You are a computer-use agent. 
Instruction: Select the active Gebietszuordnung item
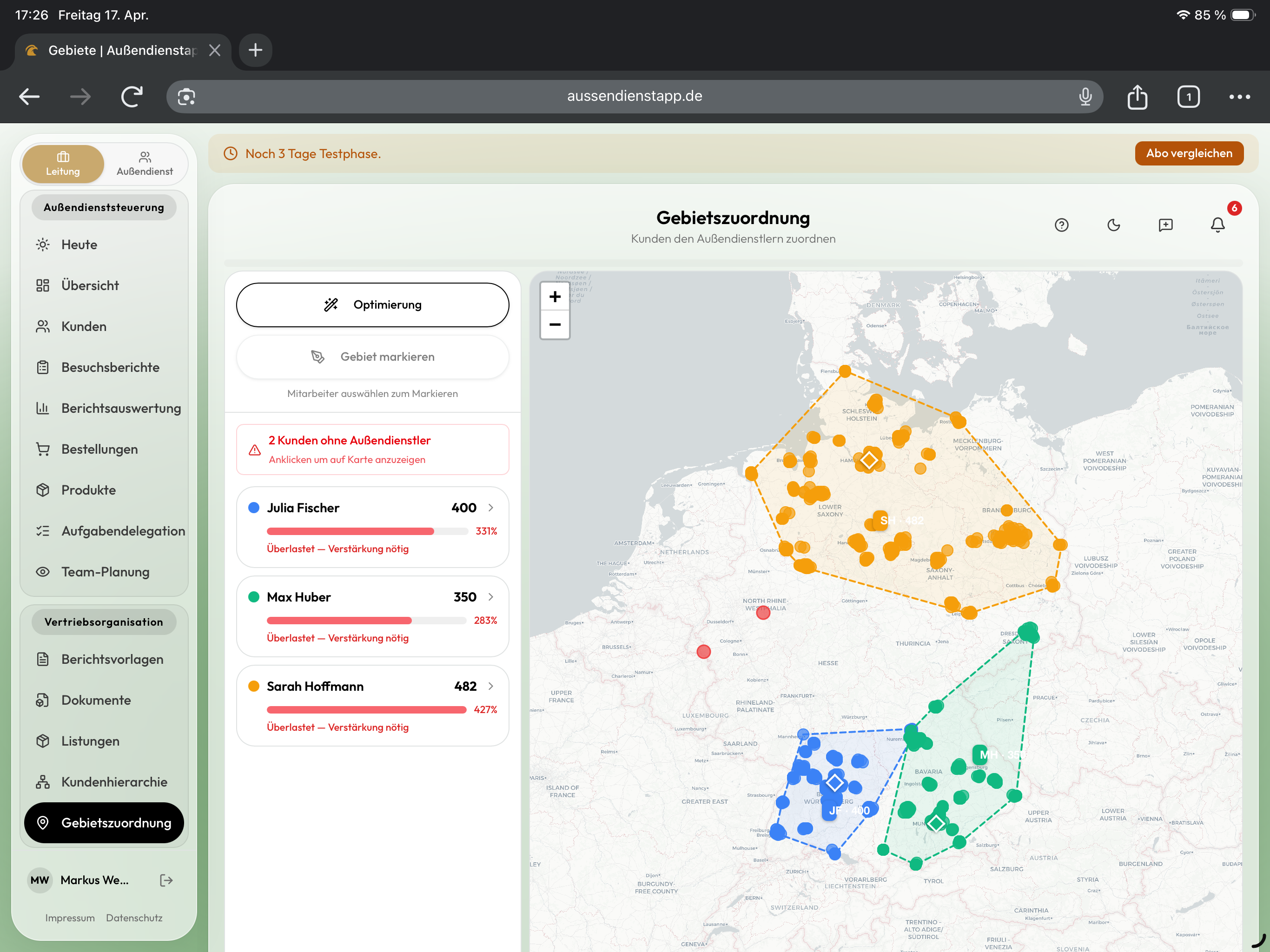[x=104, y=823]
